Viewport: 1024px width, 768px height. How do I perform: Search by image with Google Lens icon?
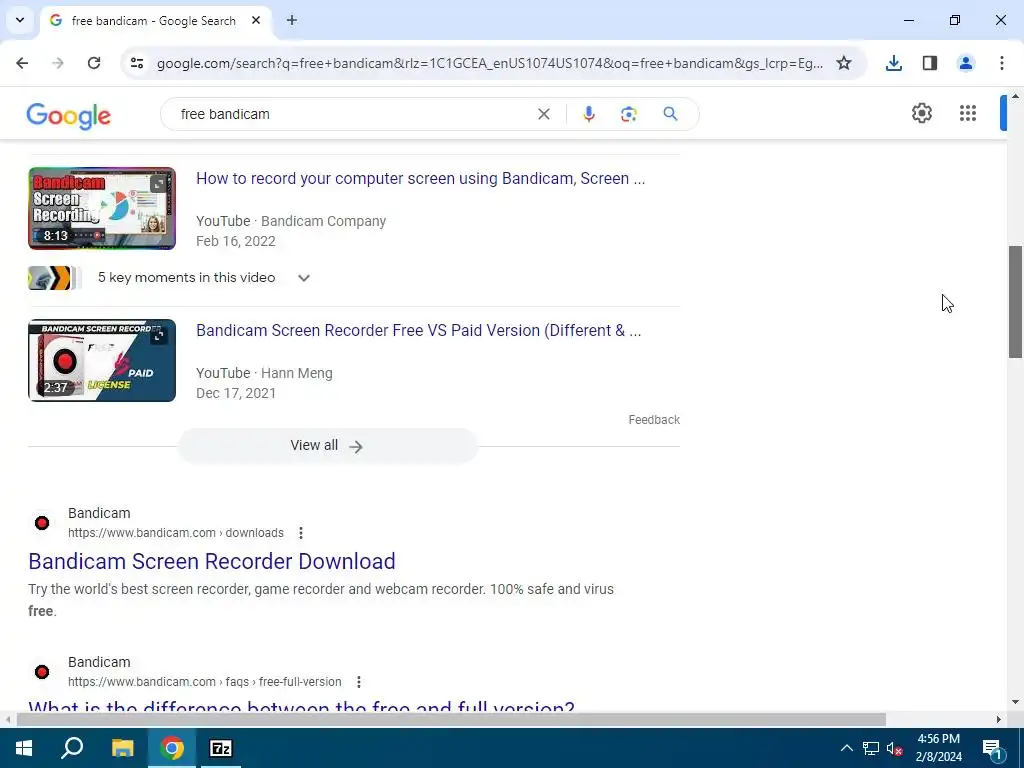tap(628, 114)
